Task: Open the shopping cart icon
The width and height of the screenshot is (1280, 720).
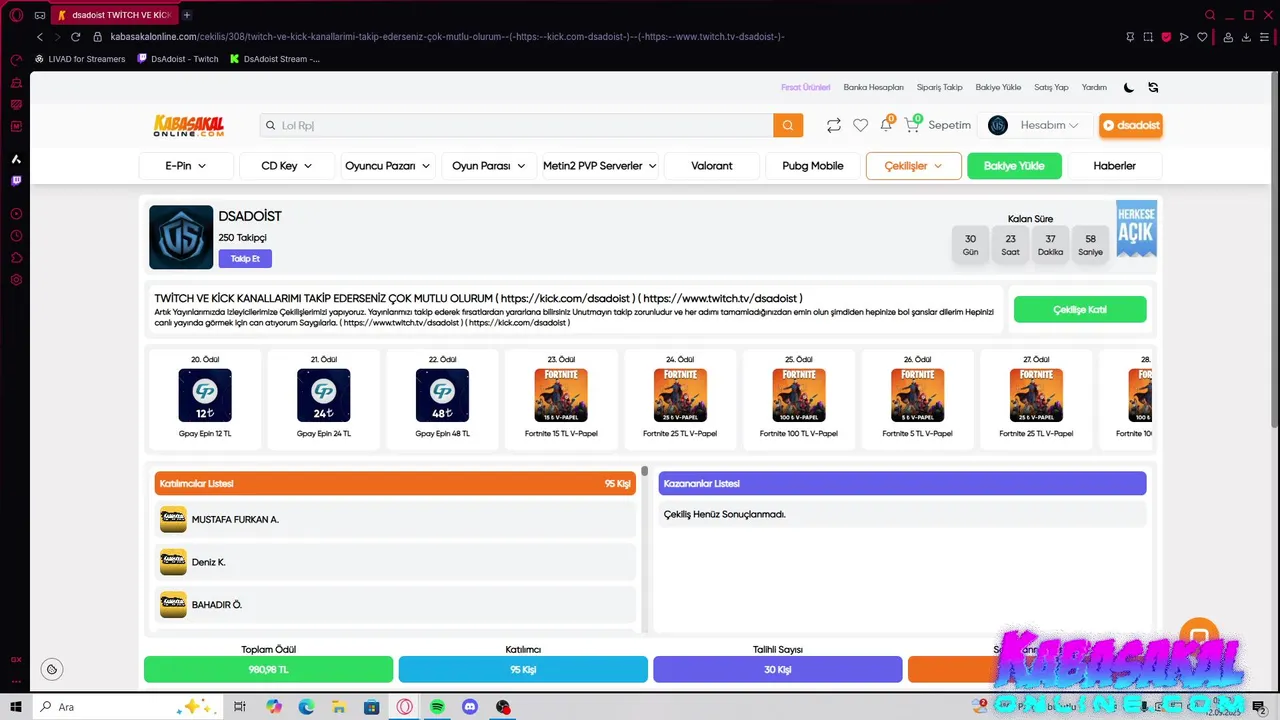Action: pos(912,125)
